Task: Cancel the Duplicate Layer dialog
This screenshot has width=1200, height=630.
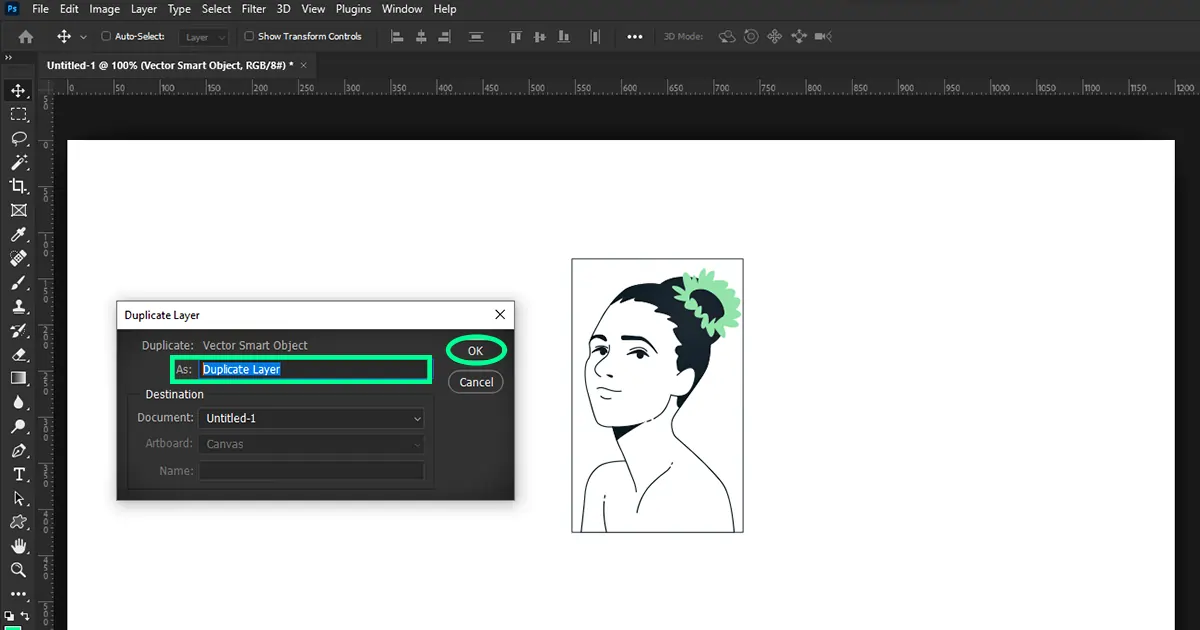Action: (x=475, y=382)
